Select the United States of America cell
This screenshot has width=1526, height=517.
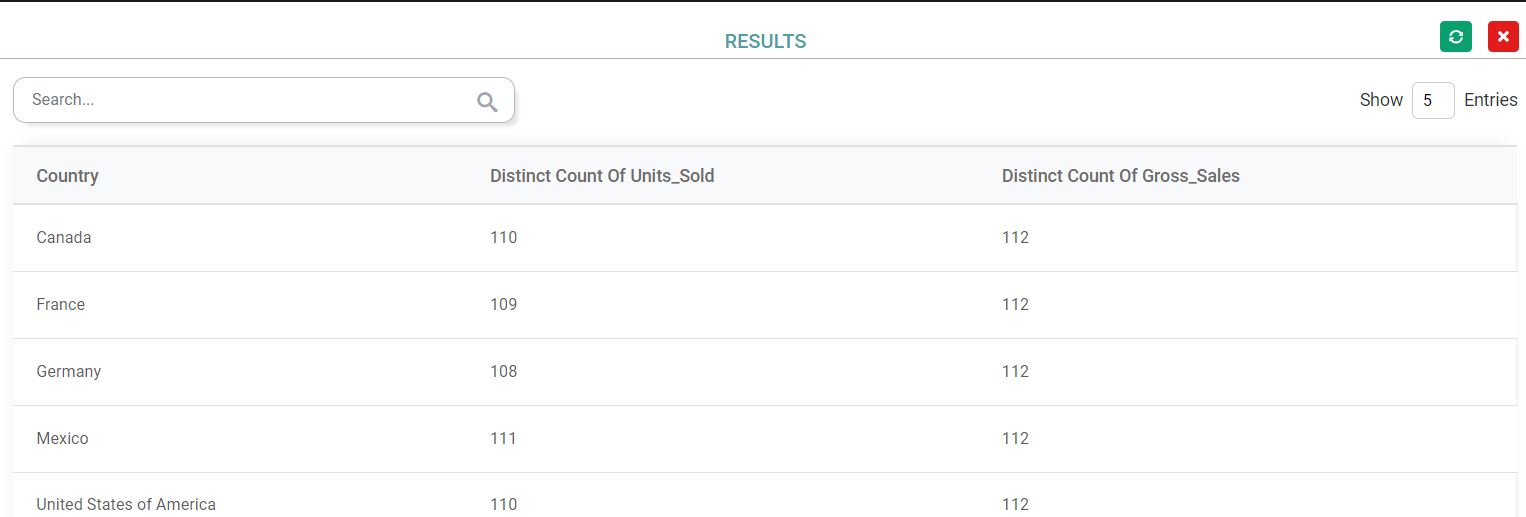(126, 504)
